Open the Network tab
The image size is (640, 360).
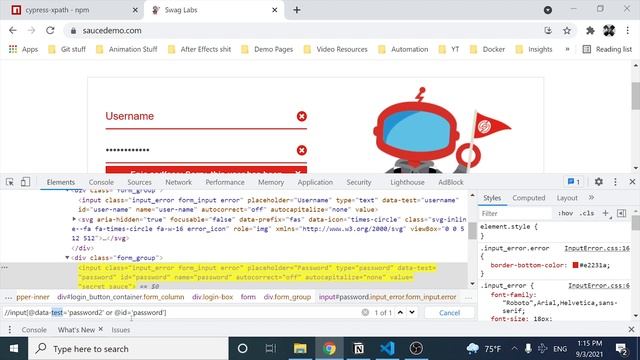point(178,182)
